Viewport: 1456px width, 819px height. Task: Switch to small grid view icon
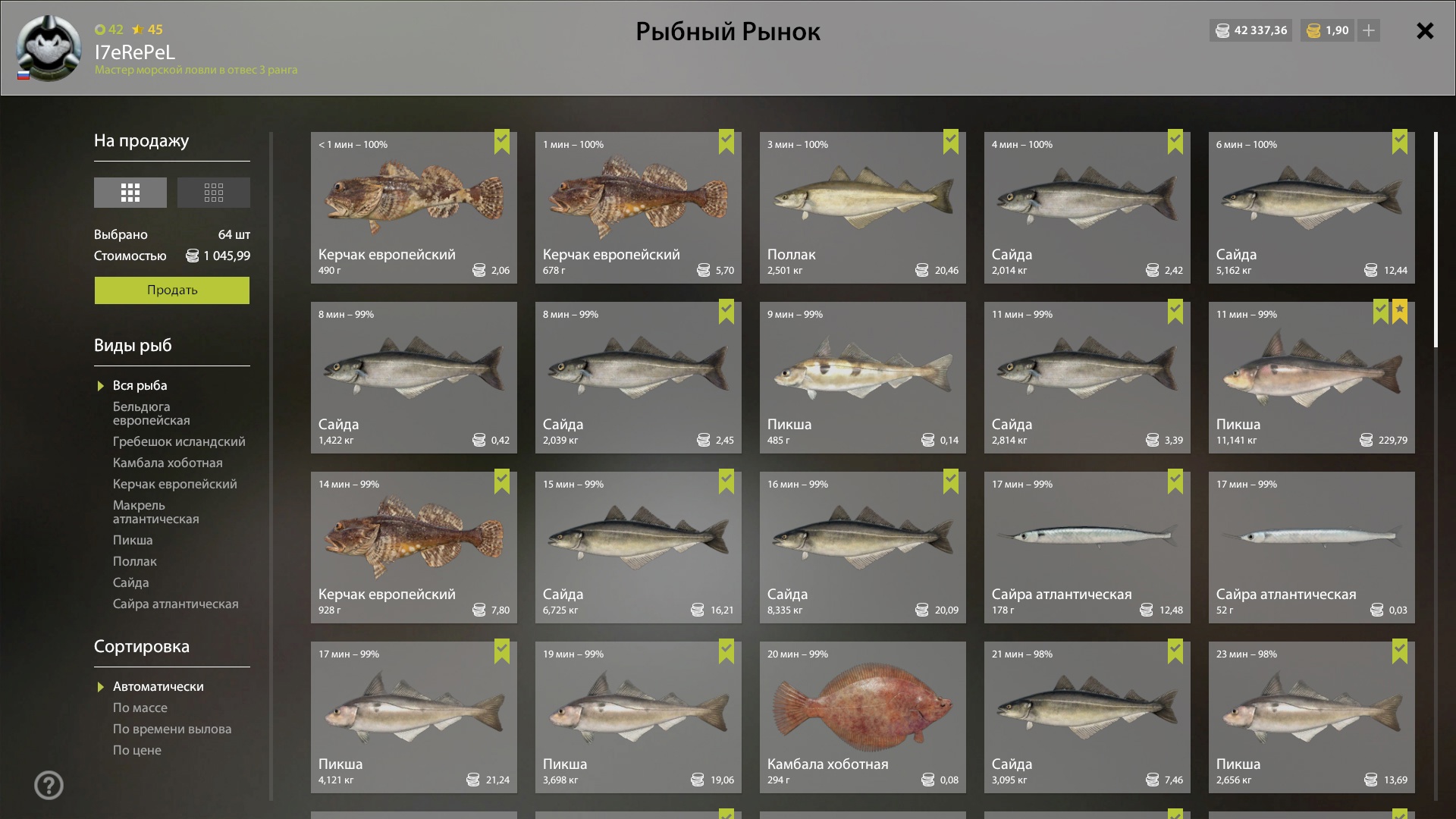[214, 193]
